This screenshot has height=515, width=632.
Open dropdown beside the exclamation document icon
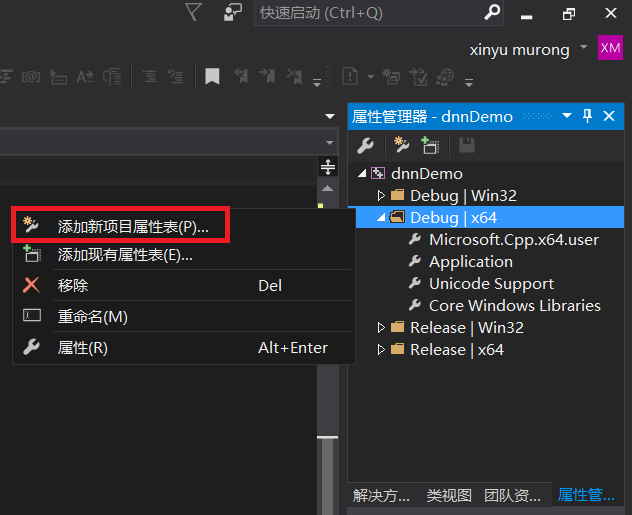(370, 76)
